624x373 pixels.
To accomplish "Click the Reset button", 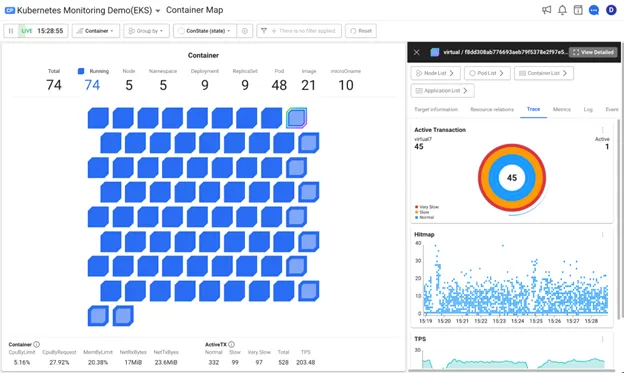I will [x=361, y=31].
